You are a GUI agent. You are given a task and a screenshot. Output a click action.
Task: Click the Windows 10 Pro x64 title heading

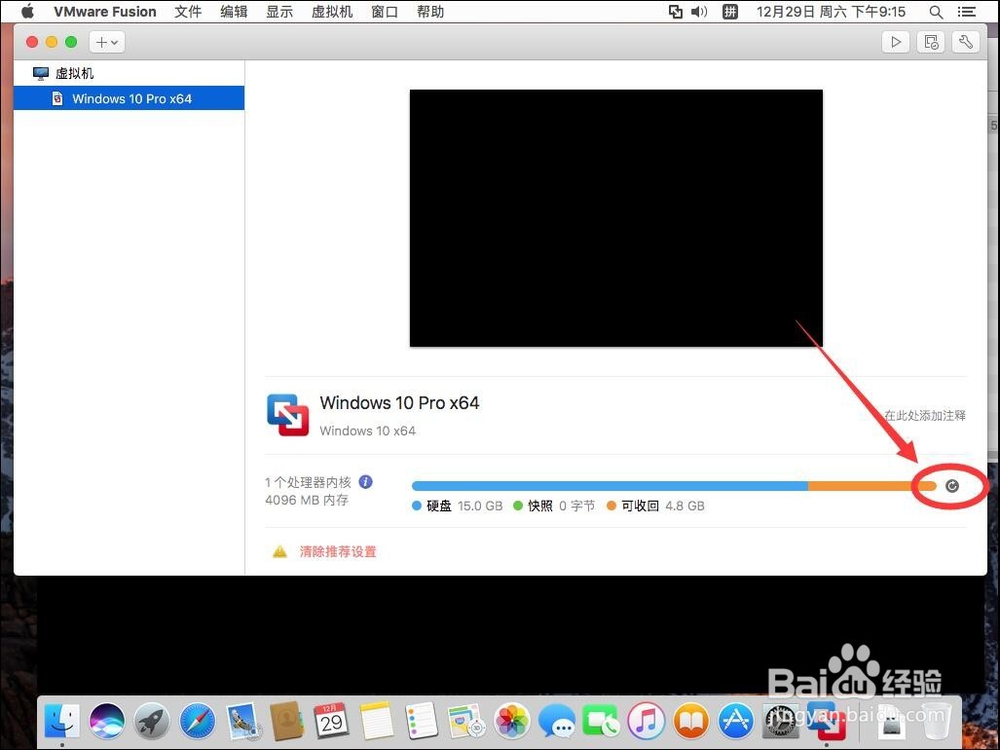click(399, 403)
